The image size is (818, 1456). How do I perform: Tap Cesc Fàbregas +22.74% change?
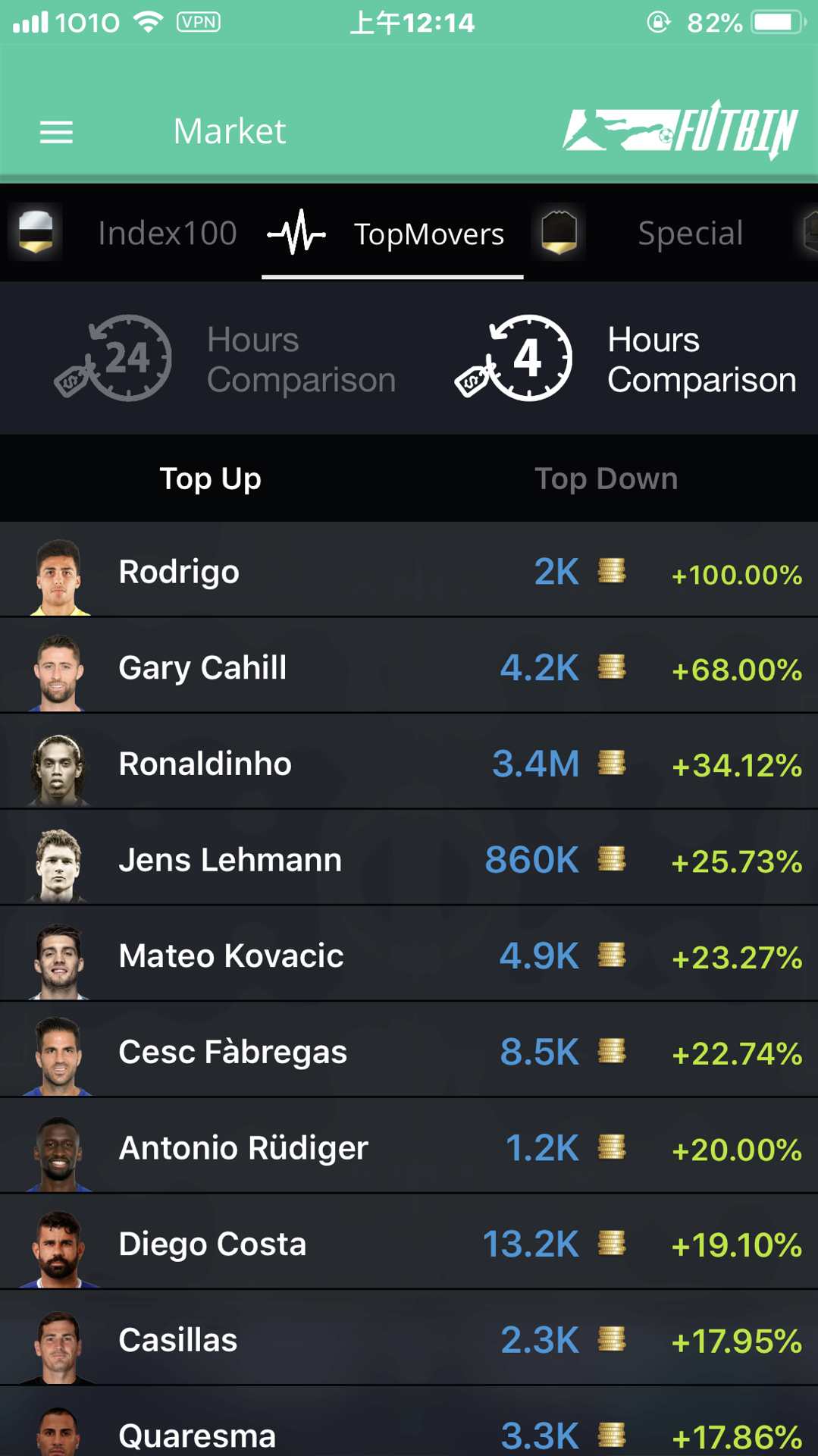click(737, 1053)
